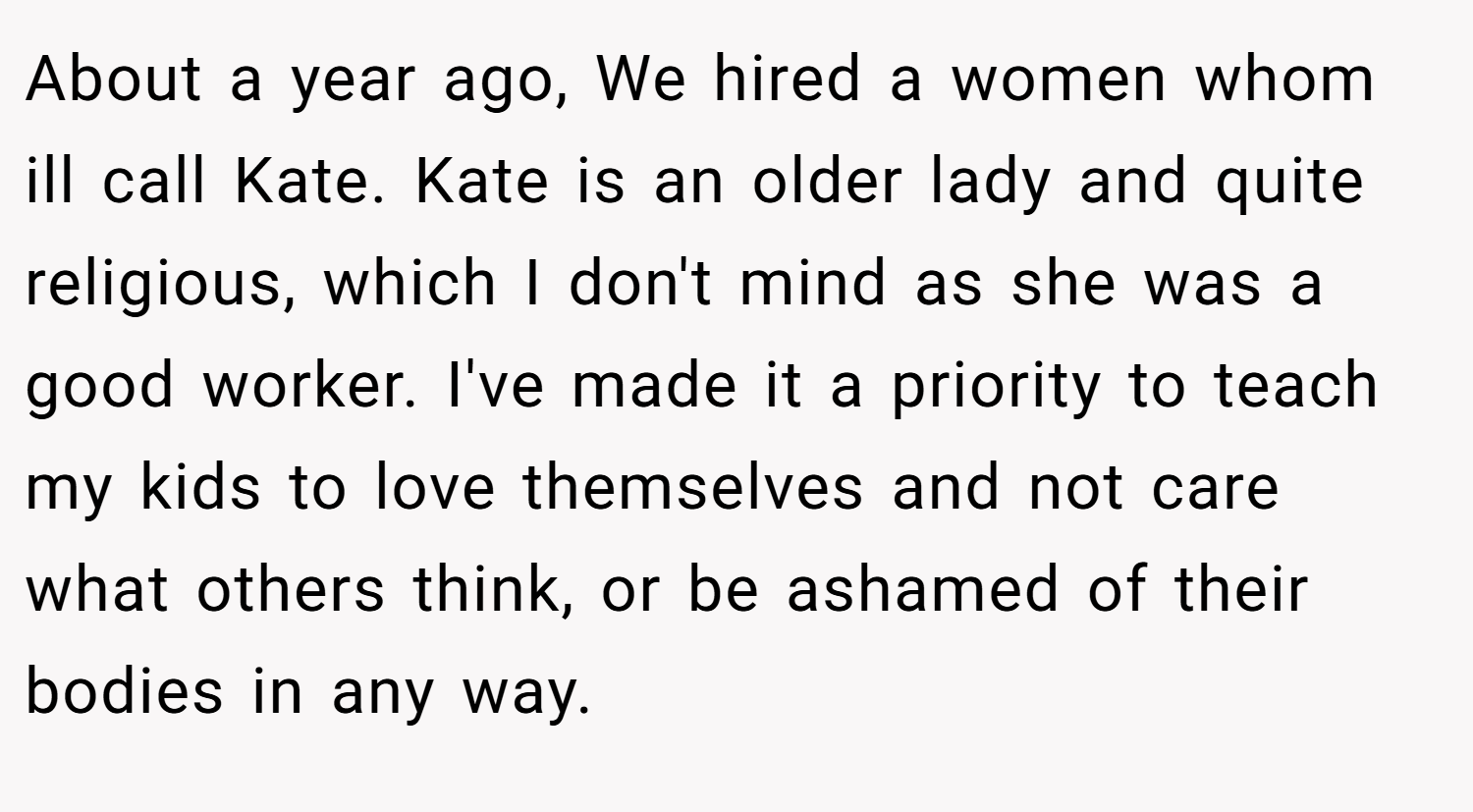Click the word "love" in fifth line

click(435, 486)
